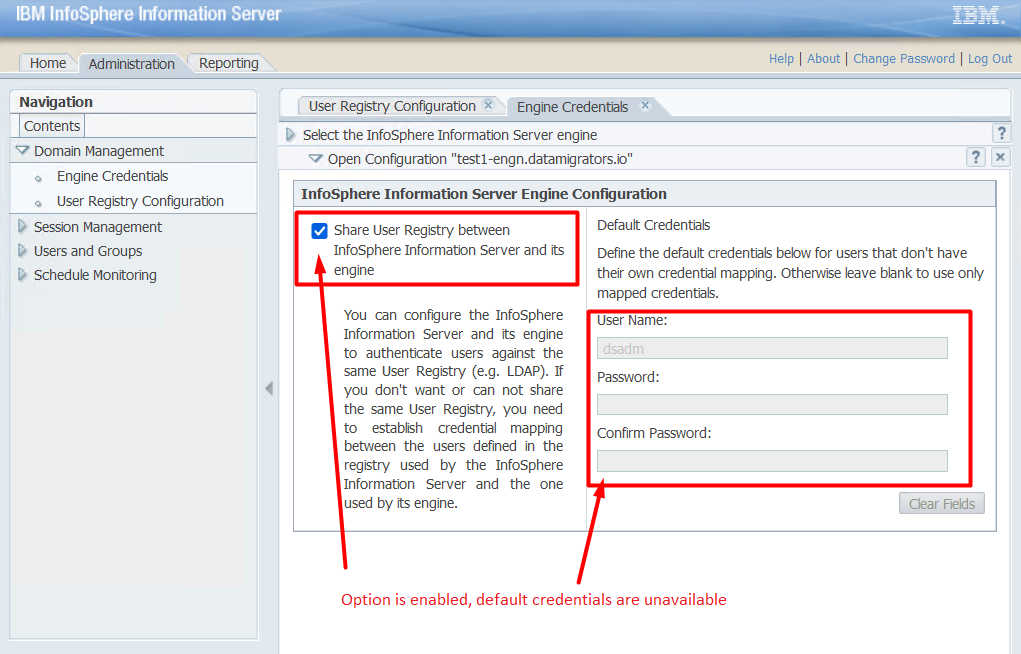Screen dimensions: 1021x654
Task: Expand the Session Management node
Action: point(23,227)
